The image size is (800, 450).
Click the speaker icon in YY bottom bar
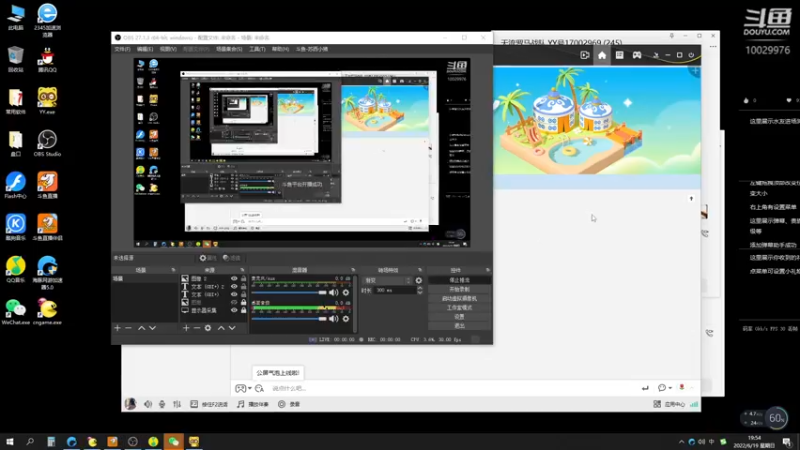click(147, 404)
